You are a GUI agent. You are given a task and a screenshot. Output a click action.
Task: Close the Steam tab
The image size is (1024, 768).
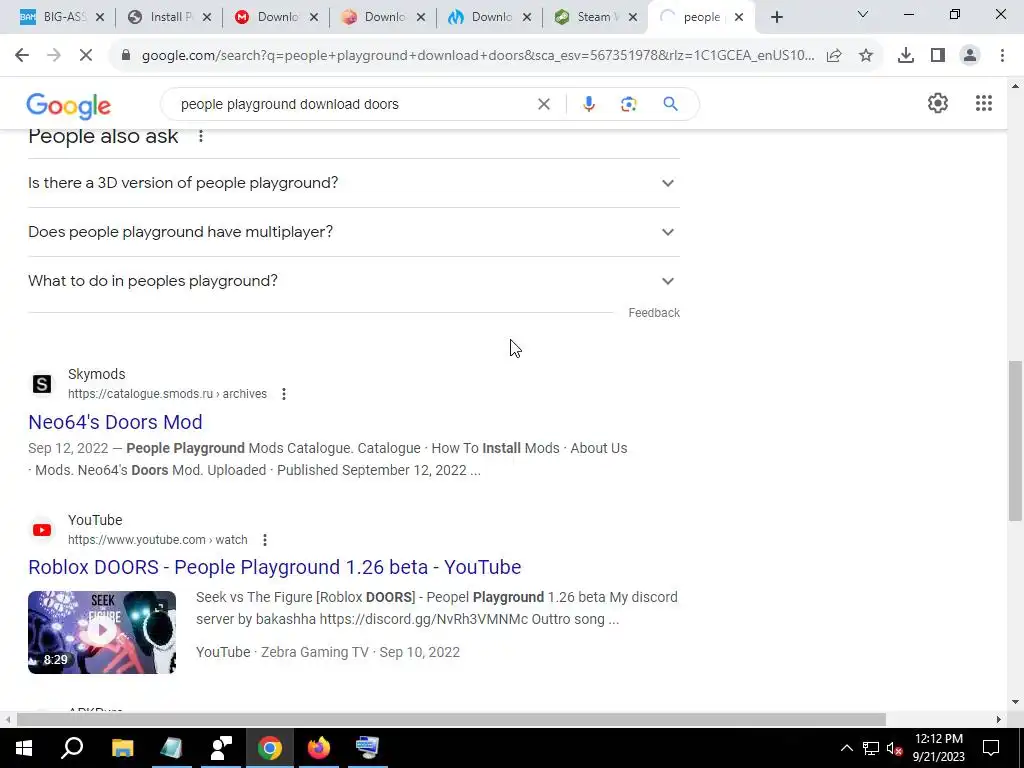pos(632,18)
